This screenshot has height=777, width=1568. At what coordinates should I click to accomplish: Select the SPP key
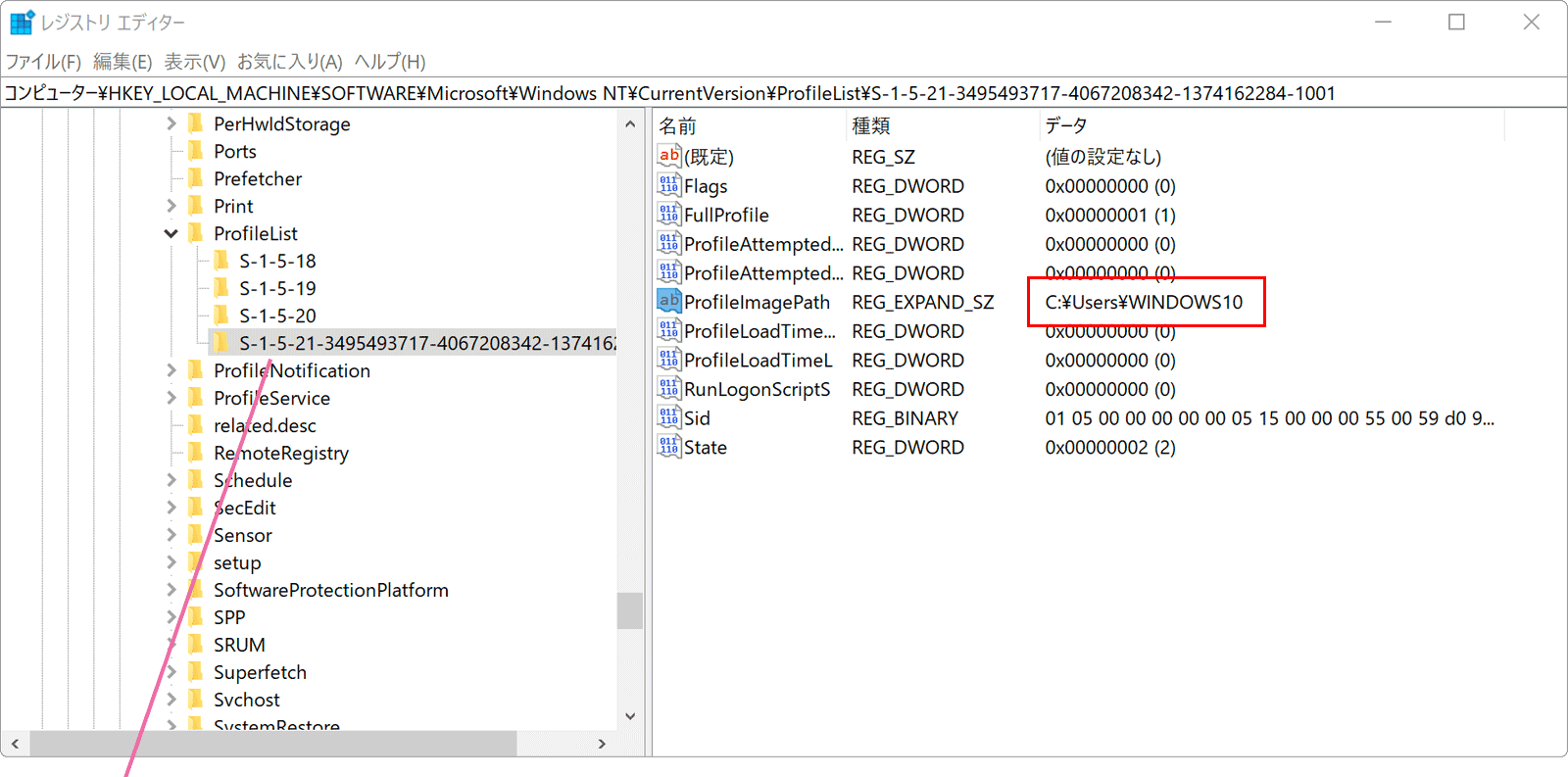click(x=229, y=617)
